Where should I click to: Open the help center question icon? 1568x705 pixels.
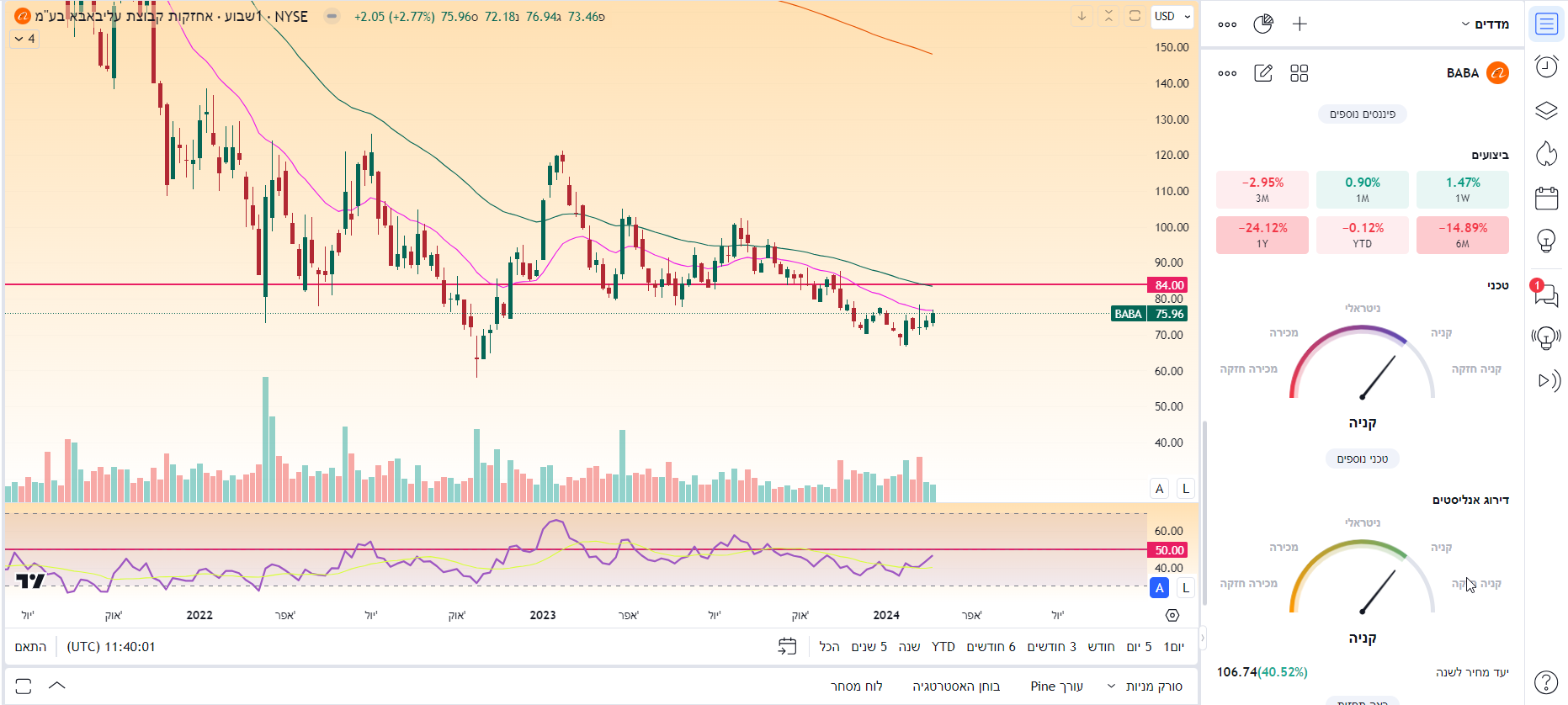[x=1547, y=682]
